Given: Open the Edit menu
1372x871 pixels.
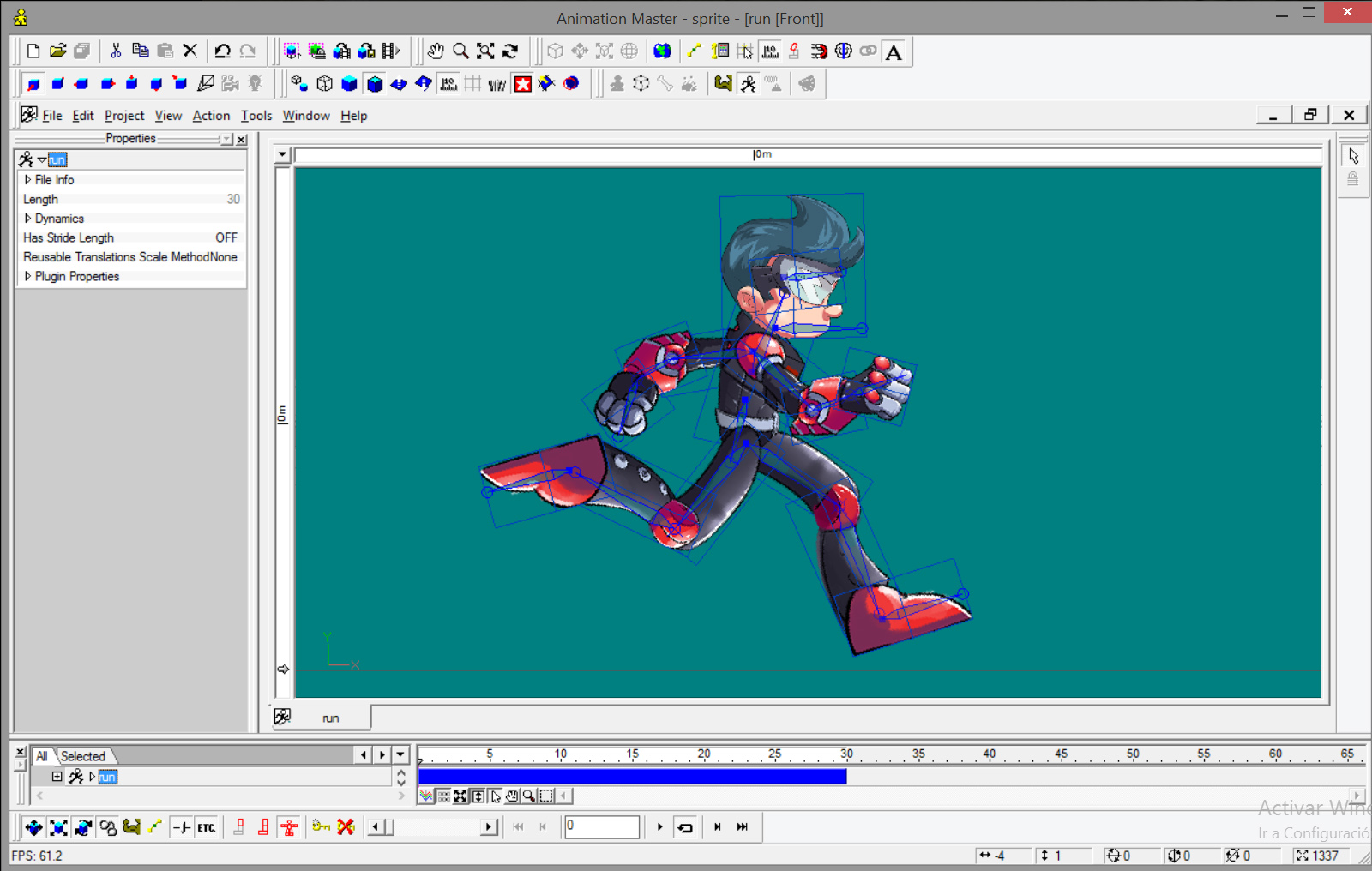Looking at the screenshot, I should [83, 116].
